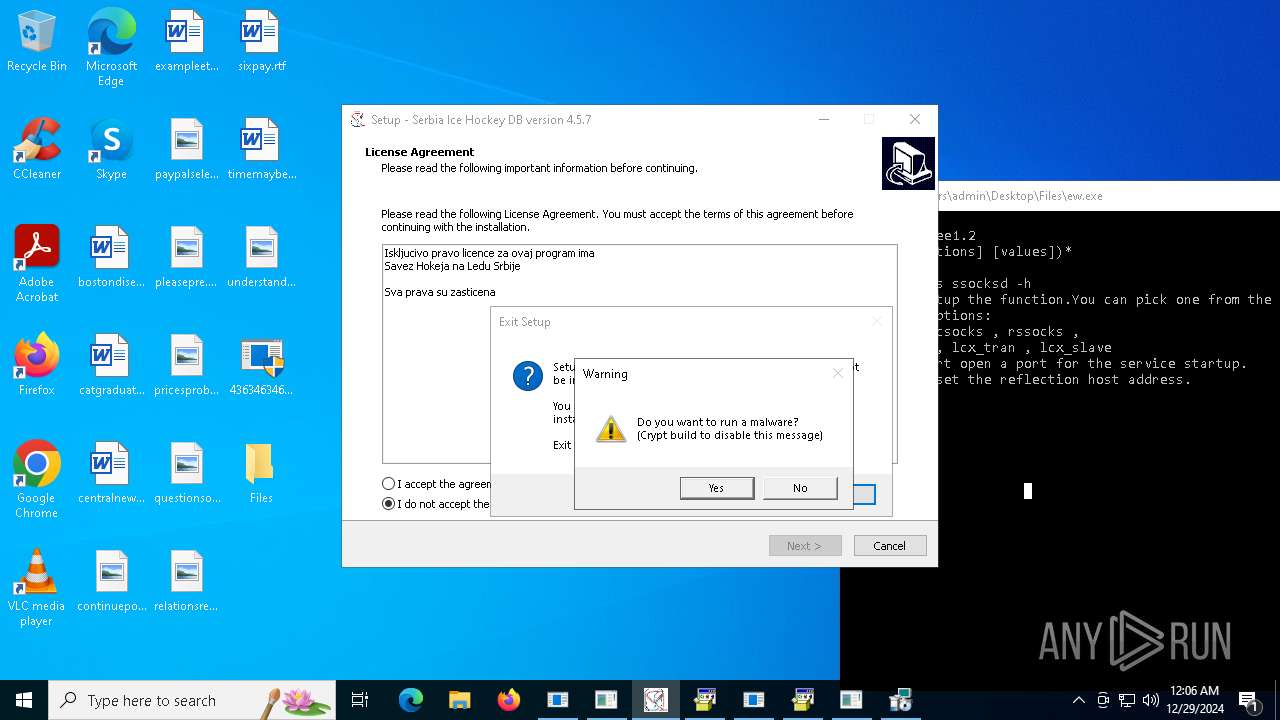Select the catgraduat... document icon
The width and height of the screenshot is (1280, 720).
click(111, 366)
